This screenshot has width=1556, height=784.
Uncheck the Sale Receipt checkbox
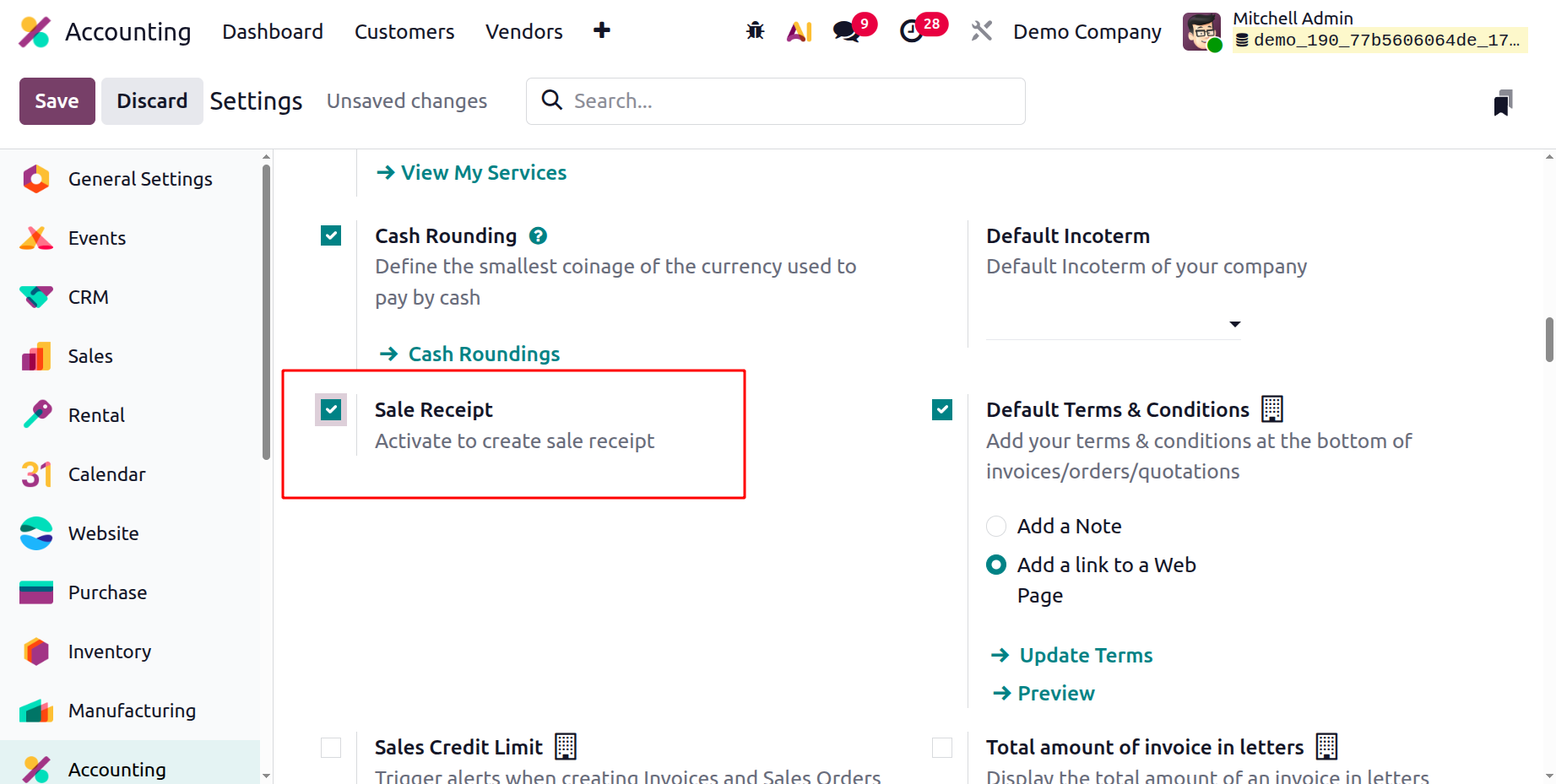click(331, 410)
